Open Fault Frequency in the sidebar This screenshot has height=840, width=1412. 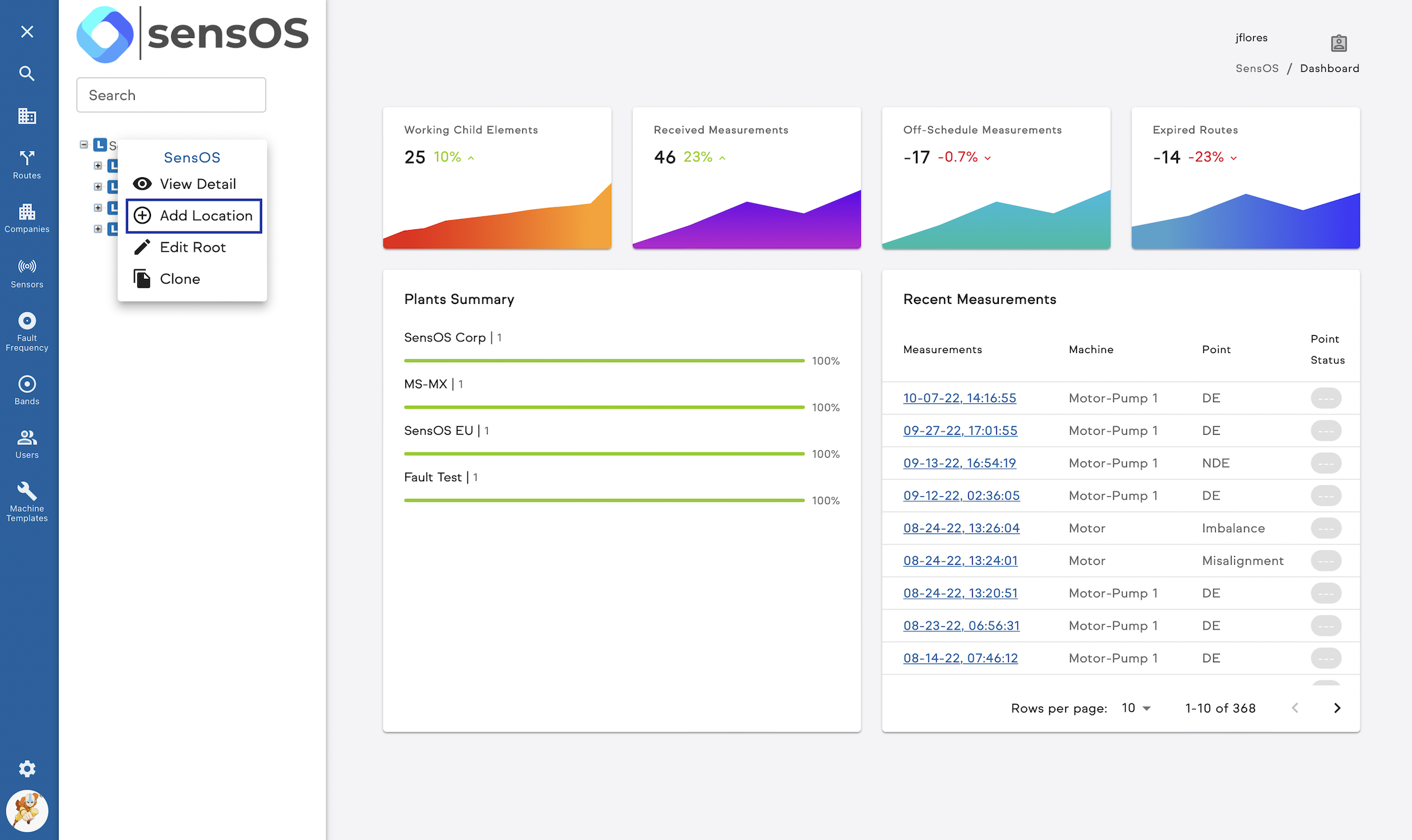pyautogui.click(x=27, y=332)
